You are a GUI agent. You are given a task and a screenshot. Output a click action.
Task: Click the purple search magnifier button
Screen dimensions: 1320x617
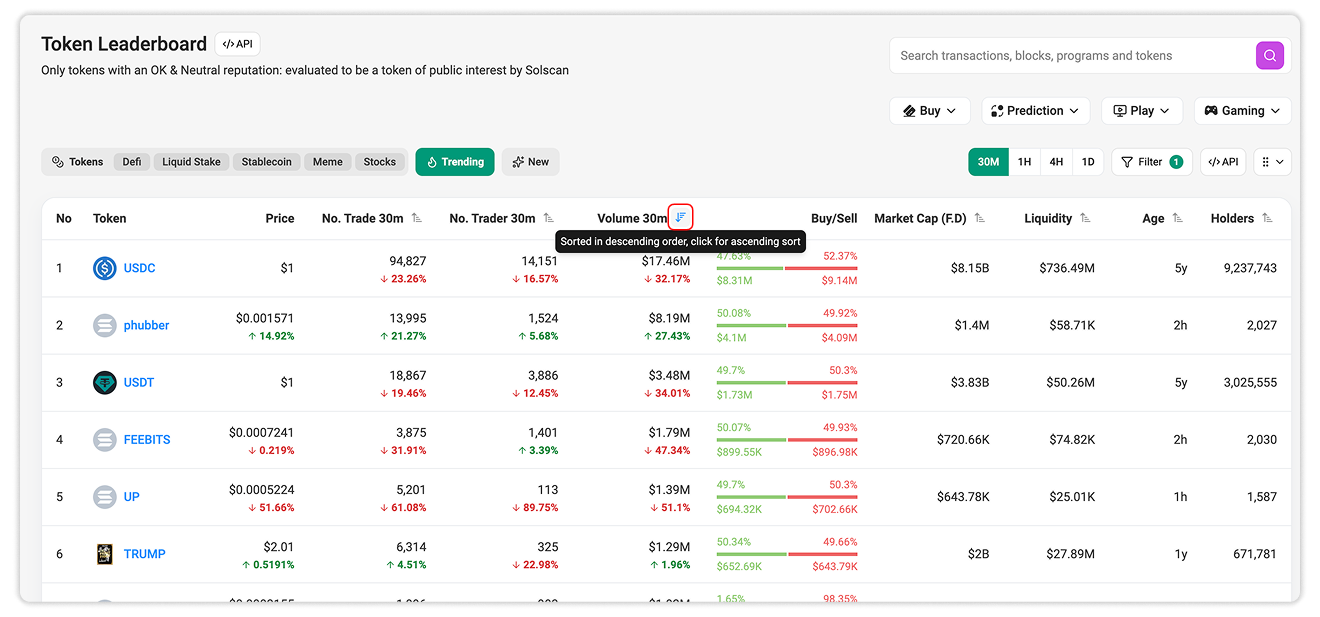click(1269, 56)
